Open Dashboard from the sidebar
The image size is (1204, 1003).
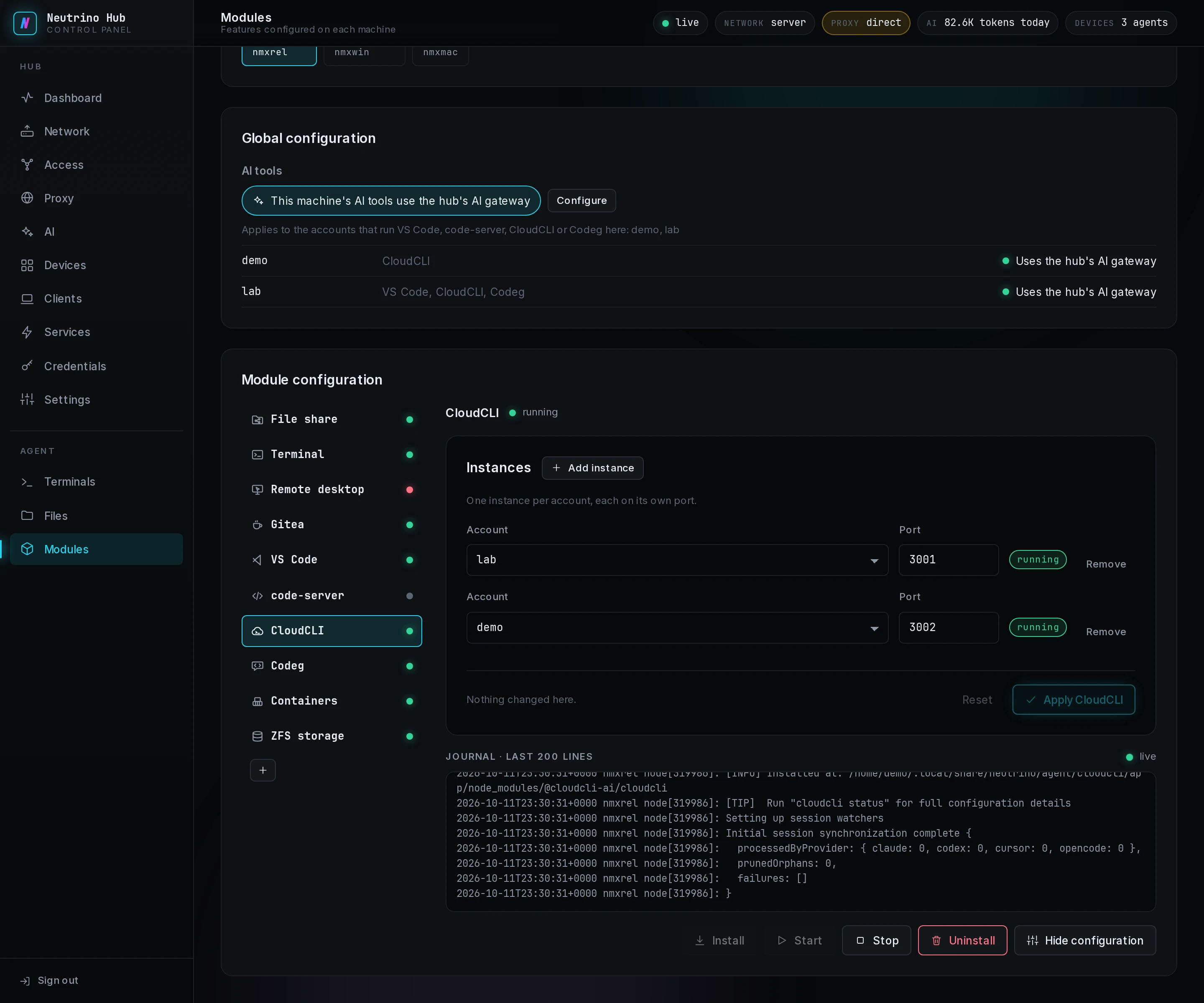click(96, 98)
